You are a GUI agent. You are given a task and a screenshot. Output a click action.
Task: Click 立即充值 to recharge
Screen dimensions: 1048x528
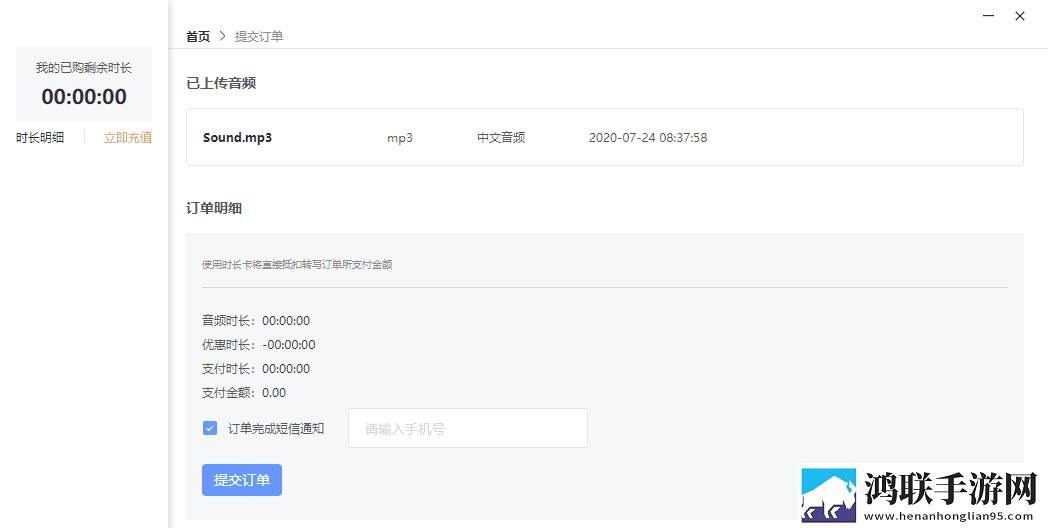point(128,138)
